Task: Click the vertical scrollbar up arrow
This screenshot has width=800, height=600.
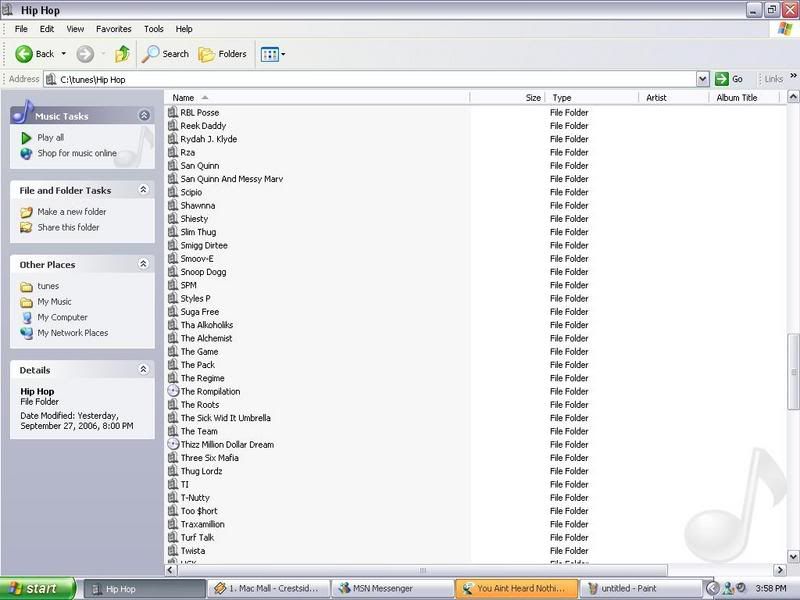Action: coord(793,97)
